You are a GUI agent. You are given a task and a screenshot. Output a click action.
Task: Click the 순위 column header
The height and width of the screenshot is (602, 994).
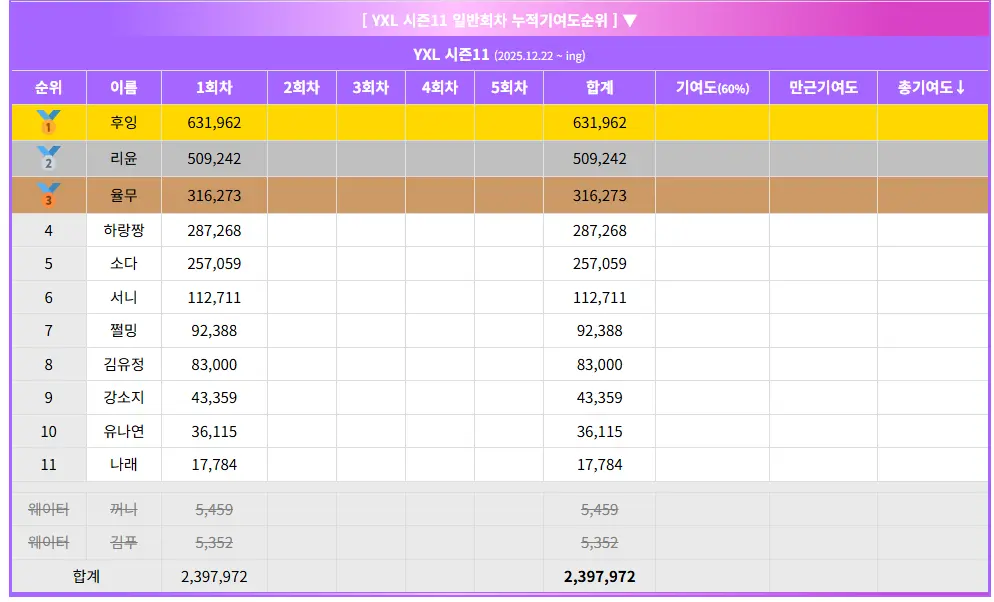[48, 87]
